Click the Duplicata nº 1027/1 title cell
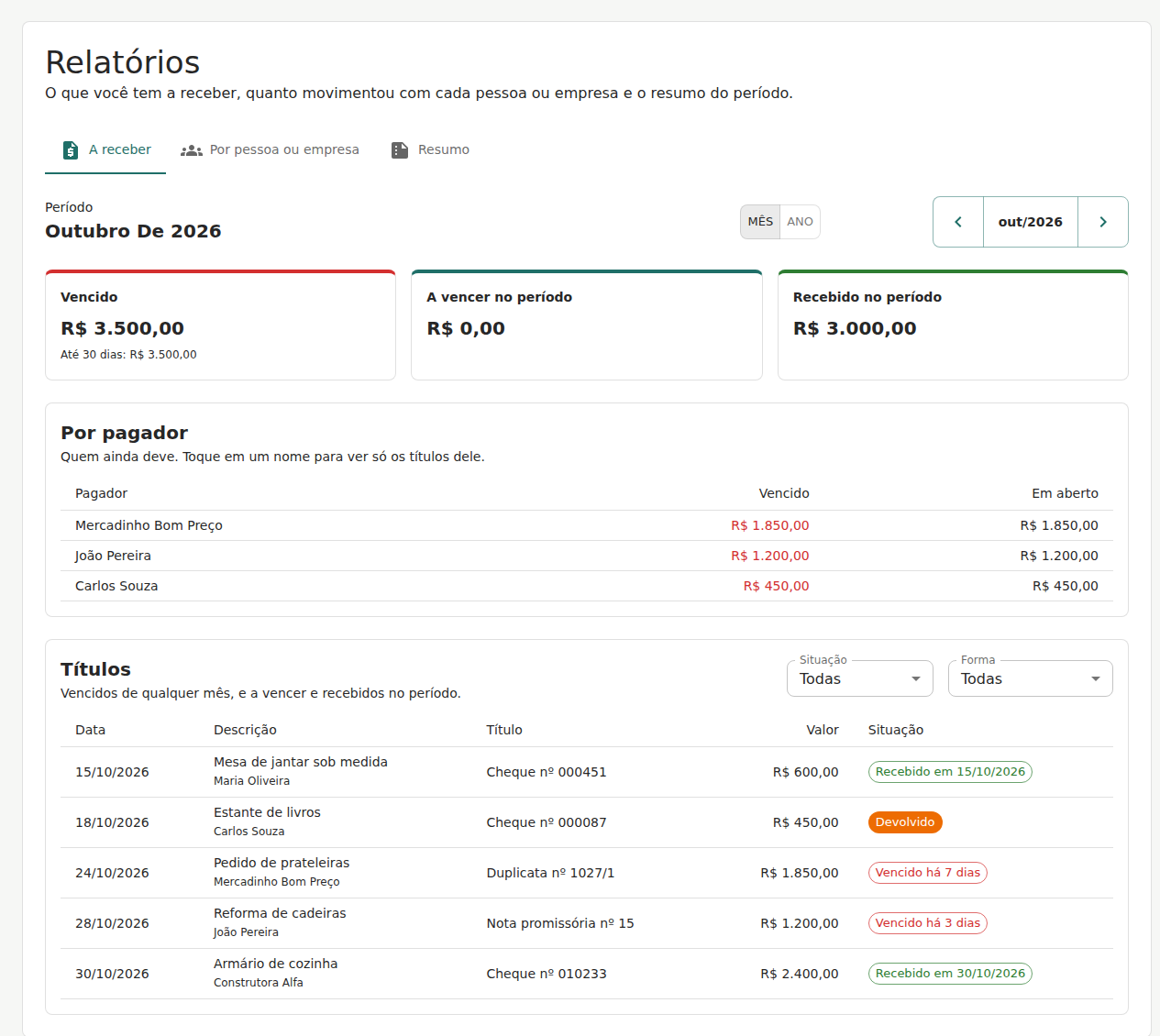Viewport: 1160px width, 1036px height. click(x=550, y=873)
